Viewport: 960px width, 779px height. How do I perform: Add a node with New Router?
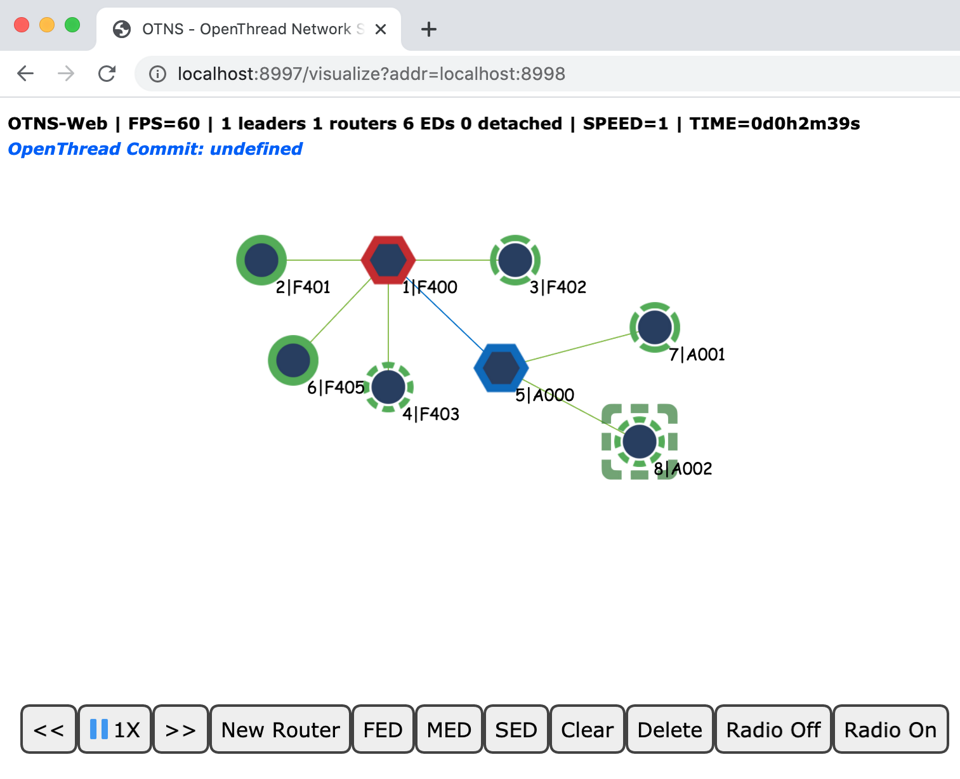[x=280, y=730]
